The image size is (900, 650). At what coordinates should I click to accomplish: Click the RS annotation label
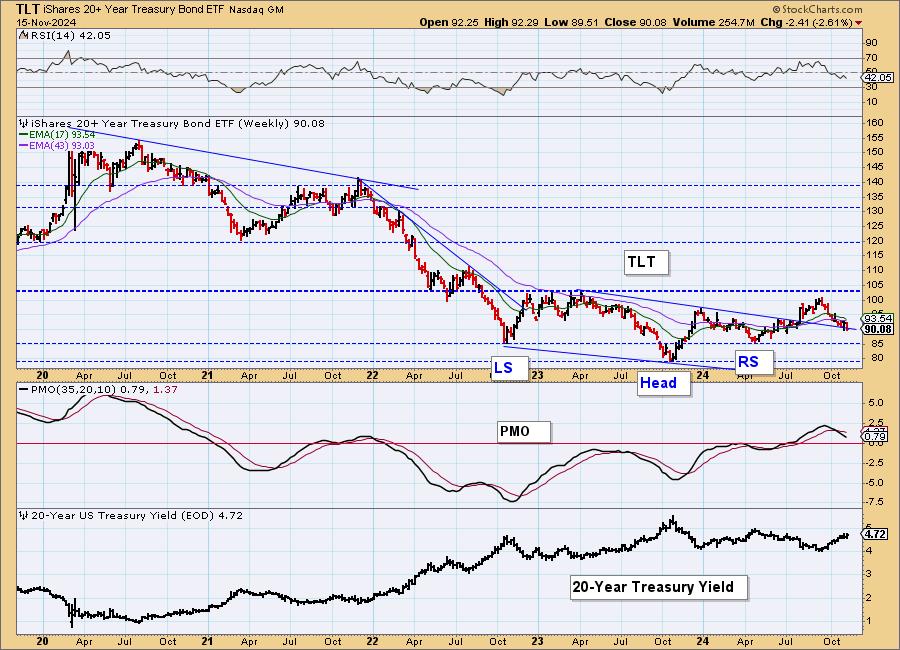(x=753, y=362)
